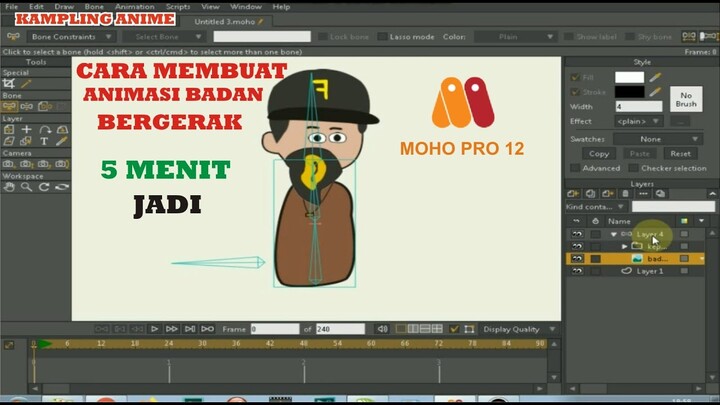720x405 pixels.
Task: Click the Delete Layer trash icon
Action: pyautogui.click(x=625, y=194)
